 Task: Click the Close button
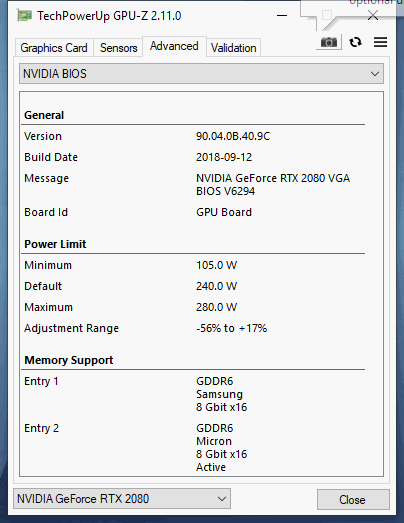click(353, 499)
